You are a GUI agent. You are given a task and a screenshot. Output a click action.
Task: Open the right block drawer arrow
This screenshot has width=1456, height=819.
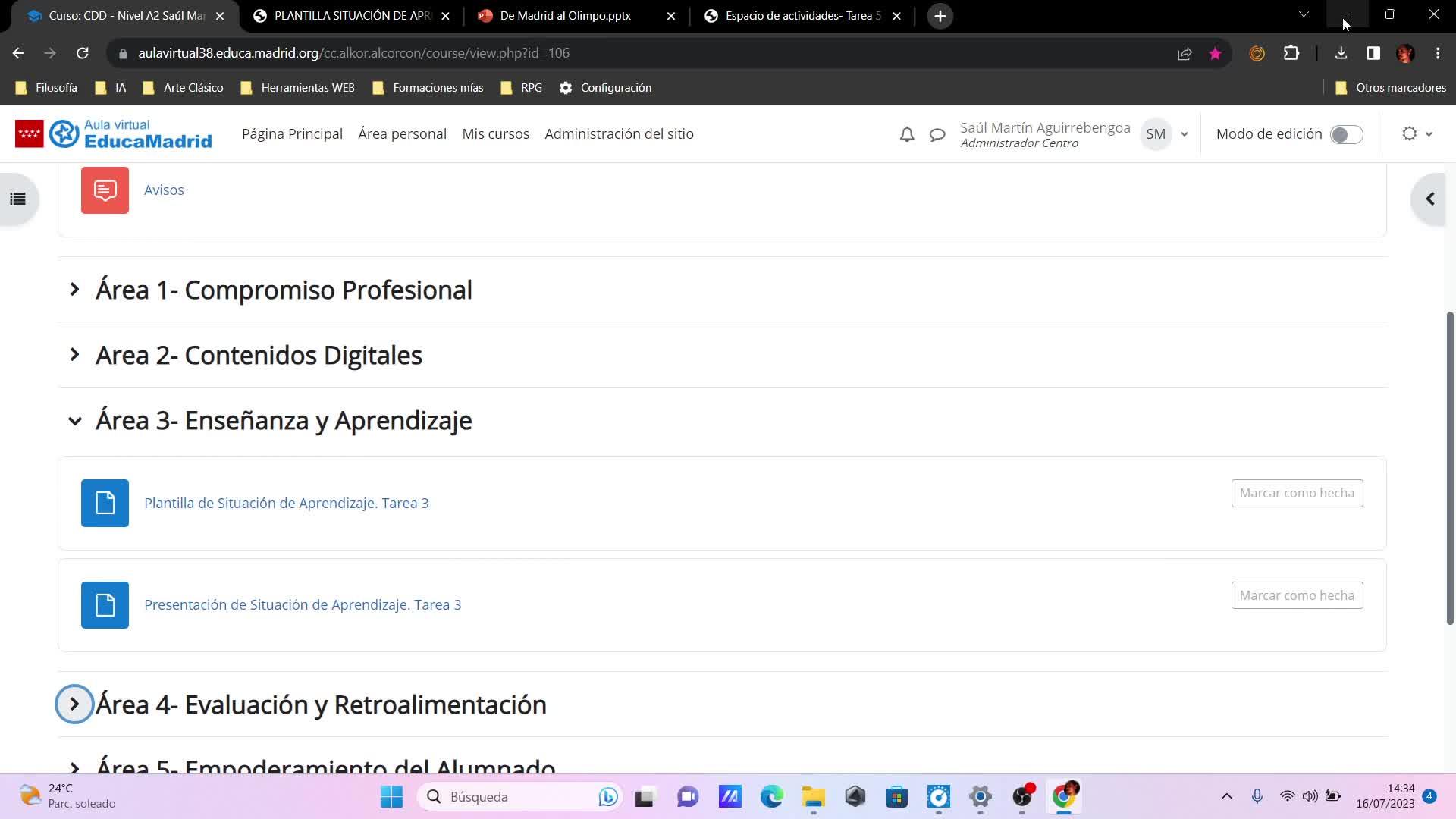tap(1430, 199)
